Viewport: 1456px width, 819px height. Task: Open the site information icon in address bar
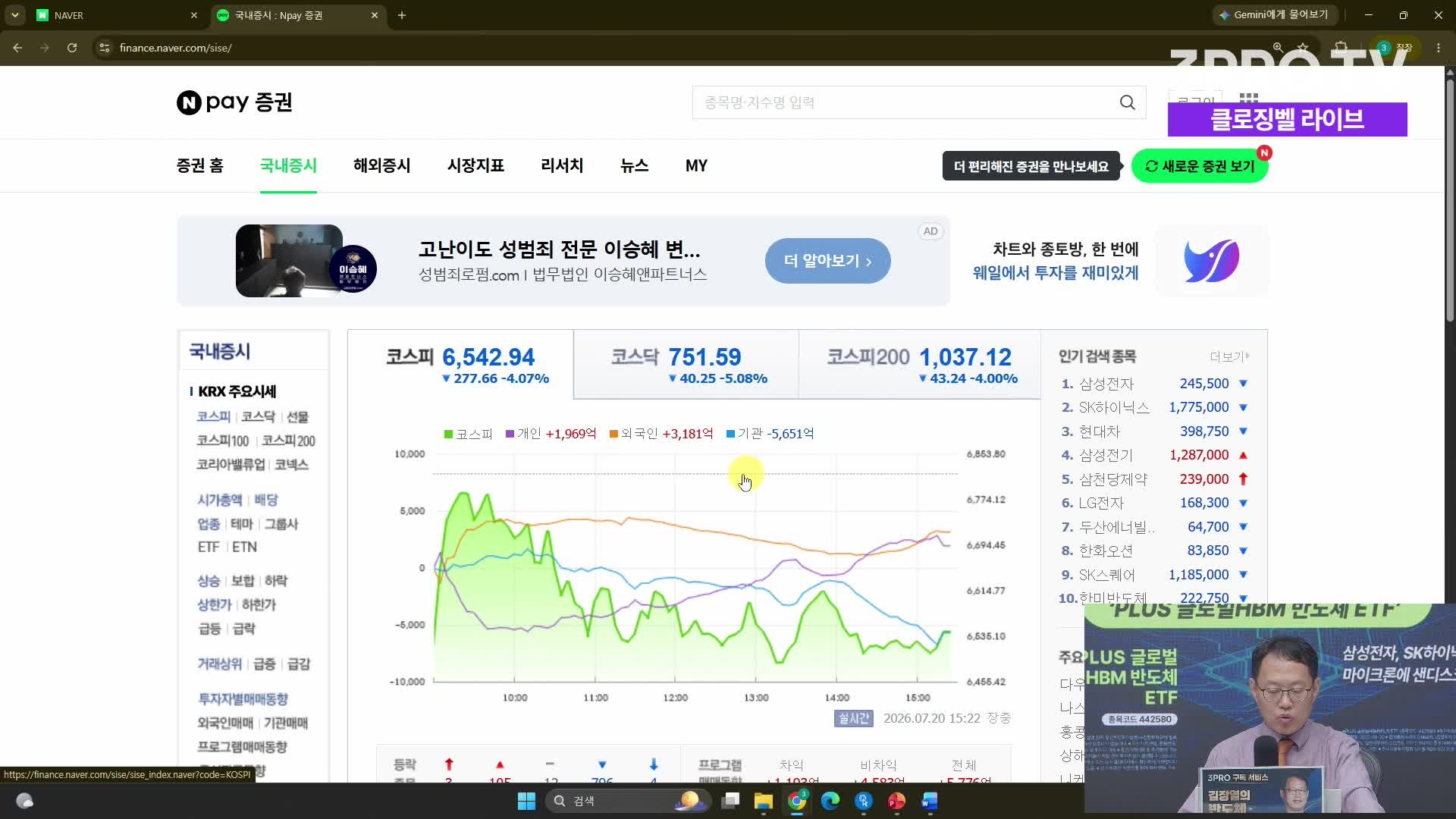coord(105,48)
